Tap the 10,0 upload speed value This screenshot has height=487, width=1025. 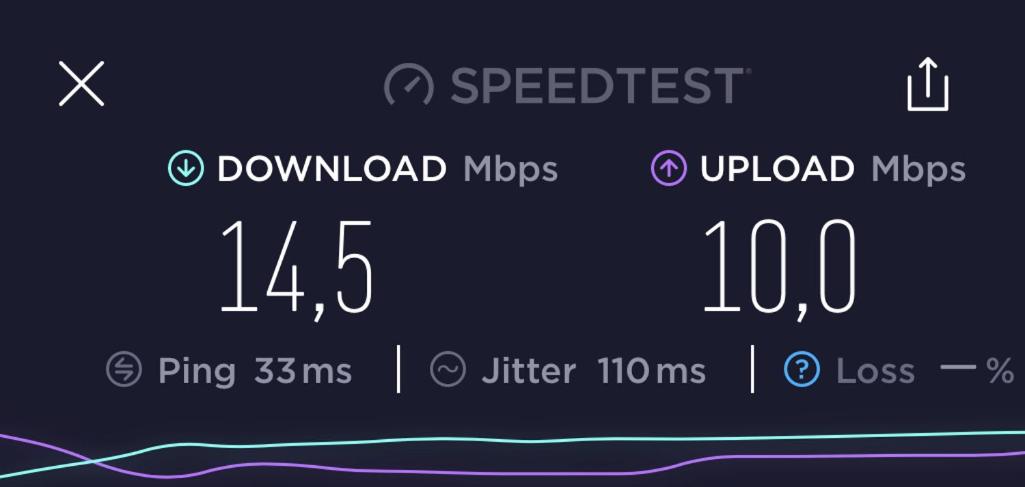[x=780, y=269]
